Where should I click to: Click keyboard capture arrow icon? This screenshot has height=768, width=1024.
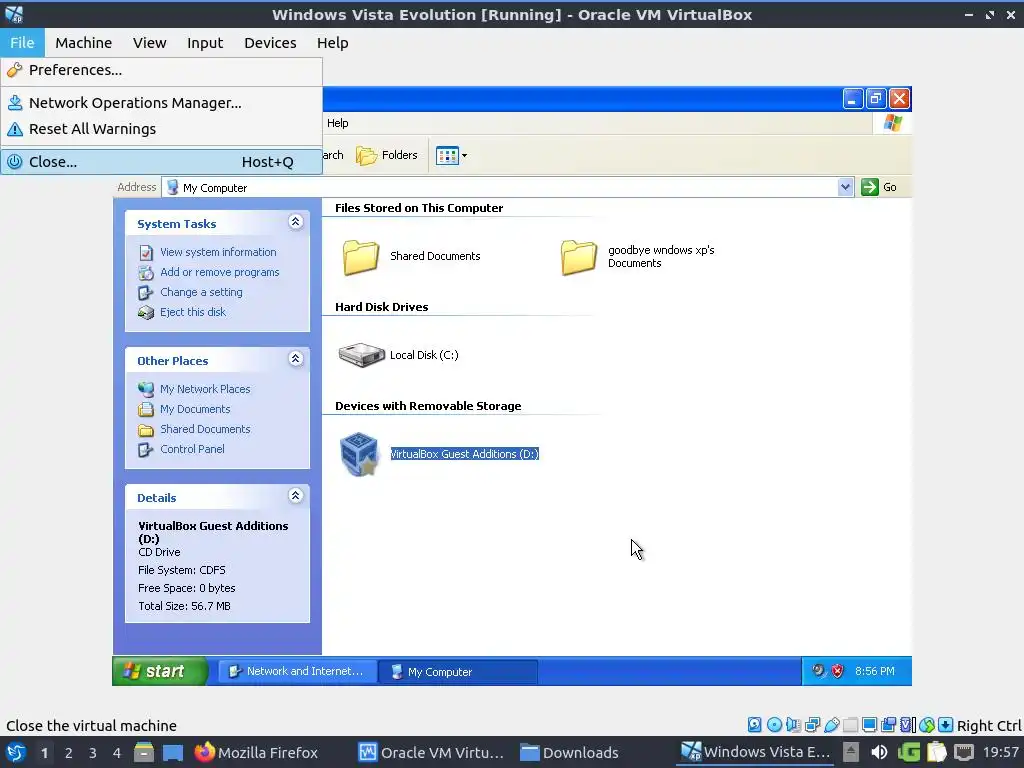click(x=945, y=725)
